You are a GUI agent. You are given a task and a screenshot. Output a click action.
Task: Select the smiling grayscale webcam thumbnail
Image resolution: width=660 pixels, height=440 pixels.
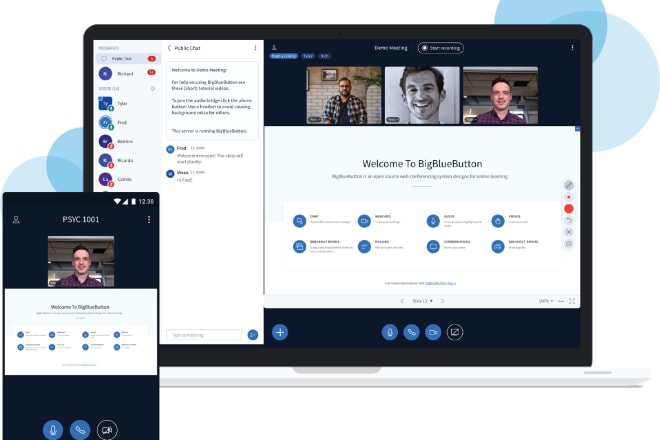pos(422,95)
